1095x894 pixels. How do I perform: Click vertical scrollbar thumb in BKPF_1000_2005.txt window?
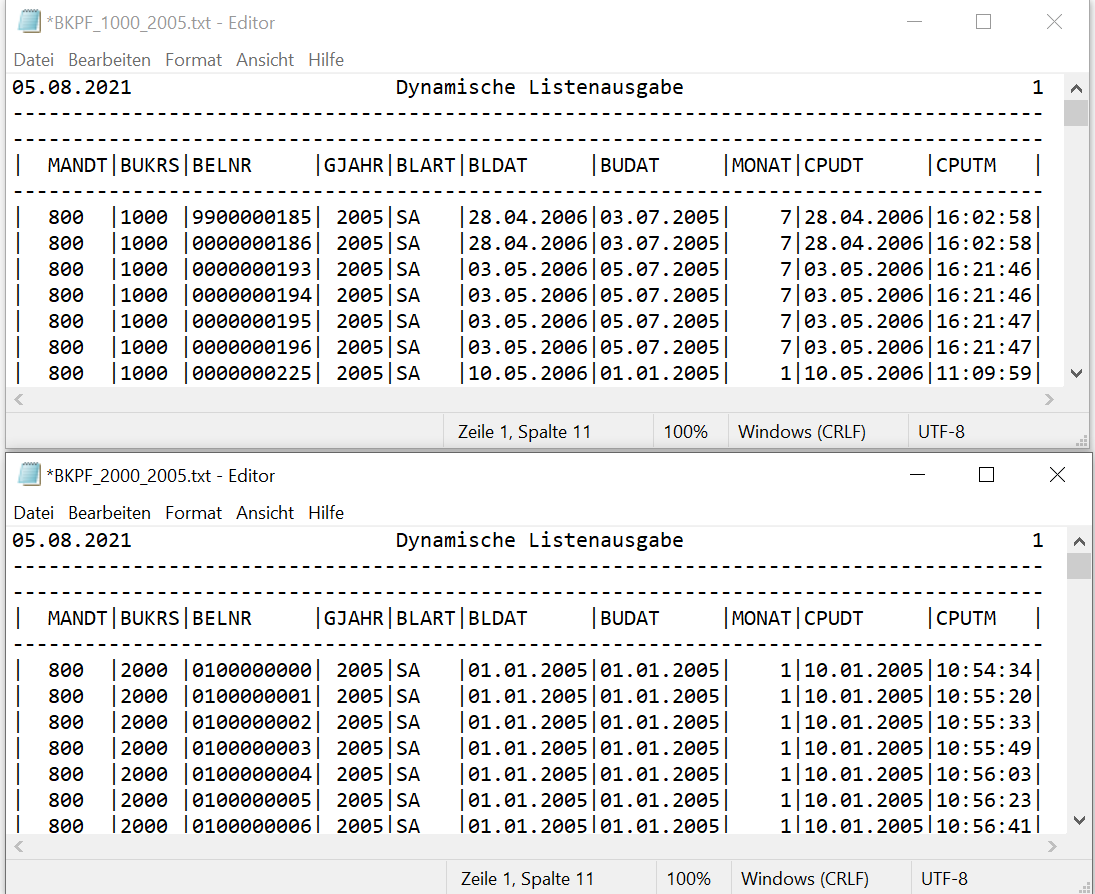pyautogui.click(x=1076, y=113)
